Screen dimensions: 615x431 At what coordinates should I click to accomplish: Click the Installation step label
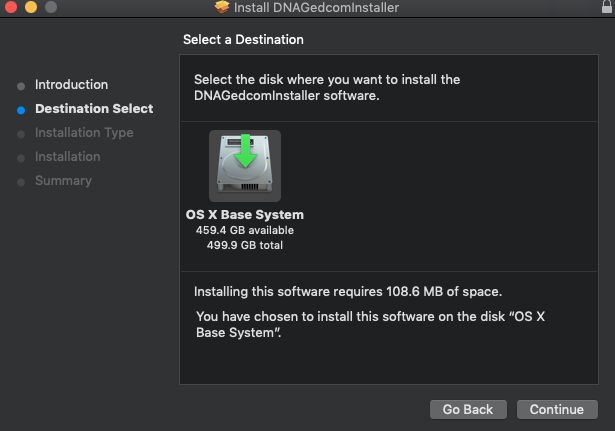tap(67, 157)
